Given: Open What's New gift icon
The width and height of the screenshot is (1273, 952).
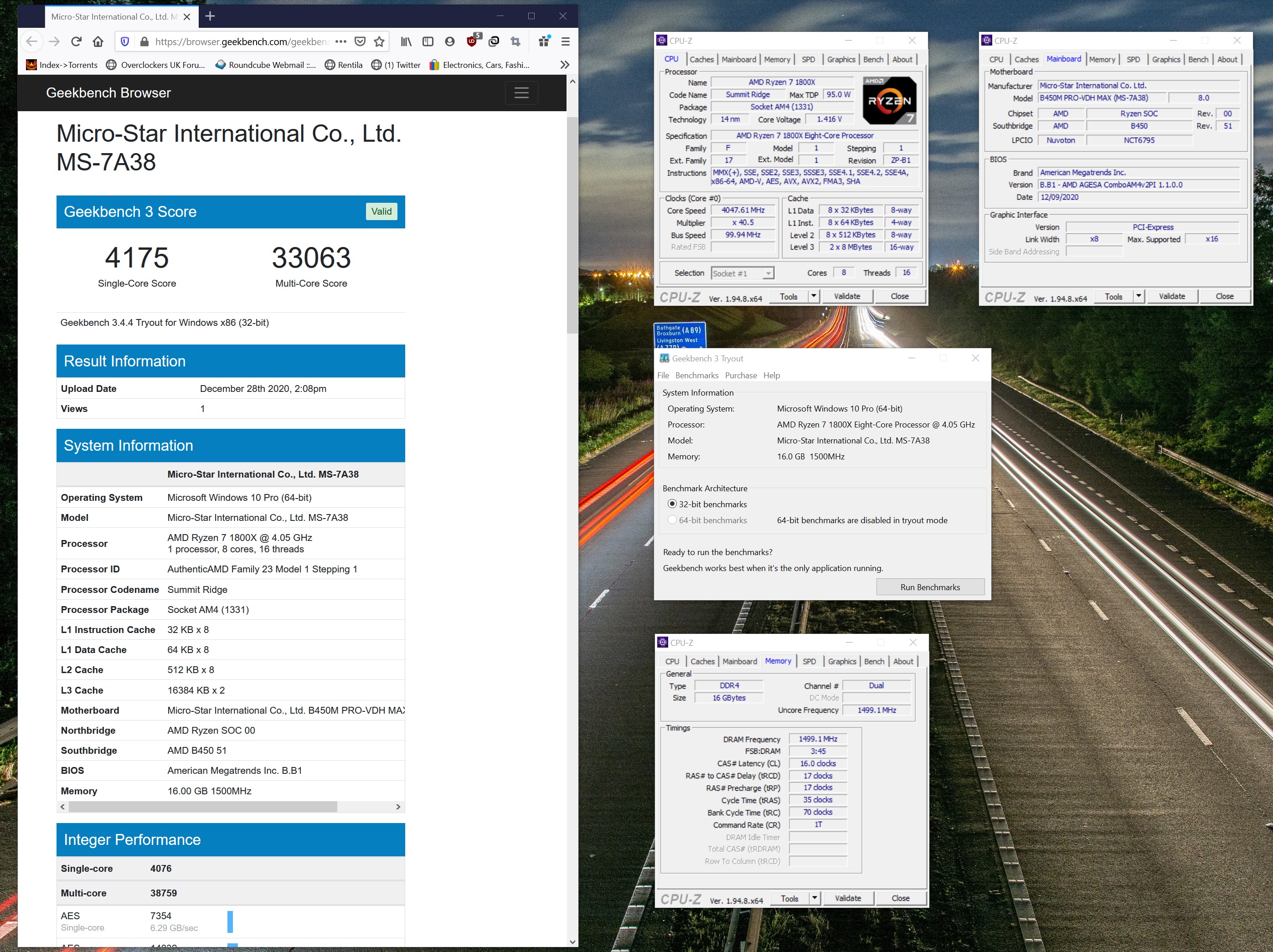Looking at the screenshot, I should (x=544, y=41).
